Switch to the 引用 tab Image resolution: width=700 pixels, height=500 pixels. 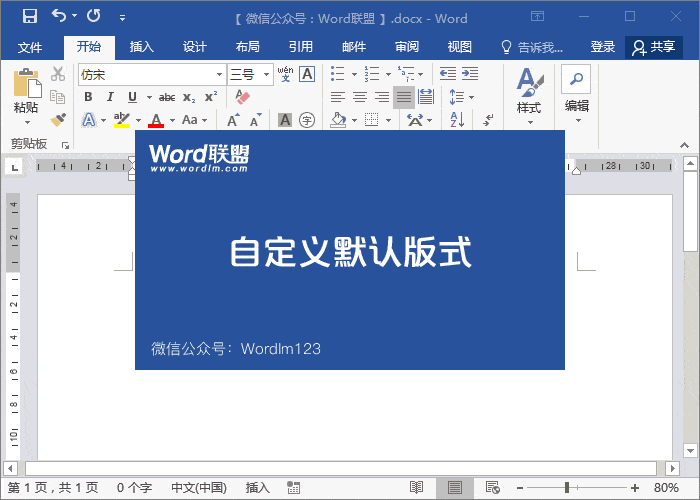pos(300,47)
